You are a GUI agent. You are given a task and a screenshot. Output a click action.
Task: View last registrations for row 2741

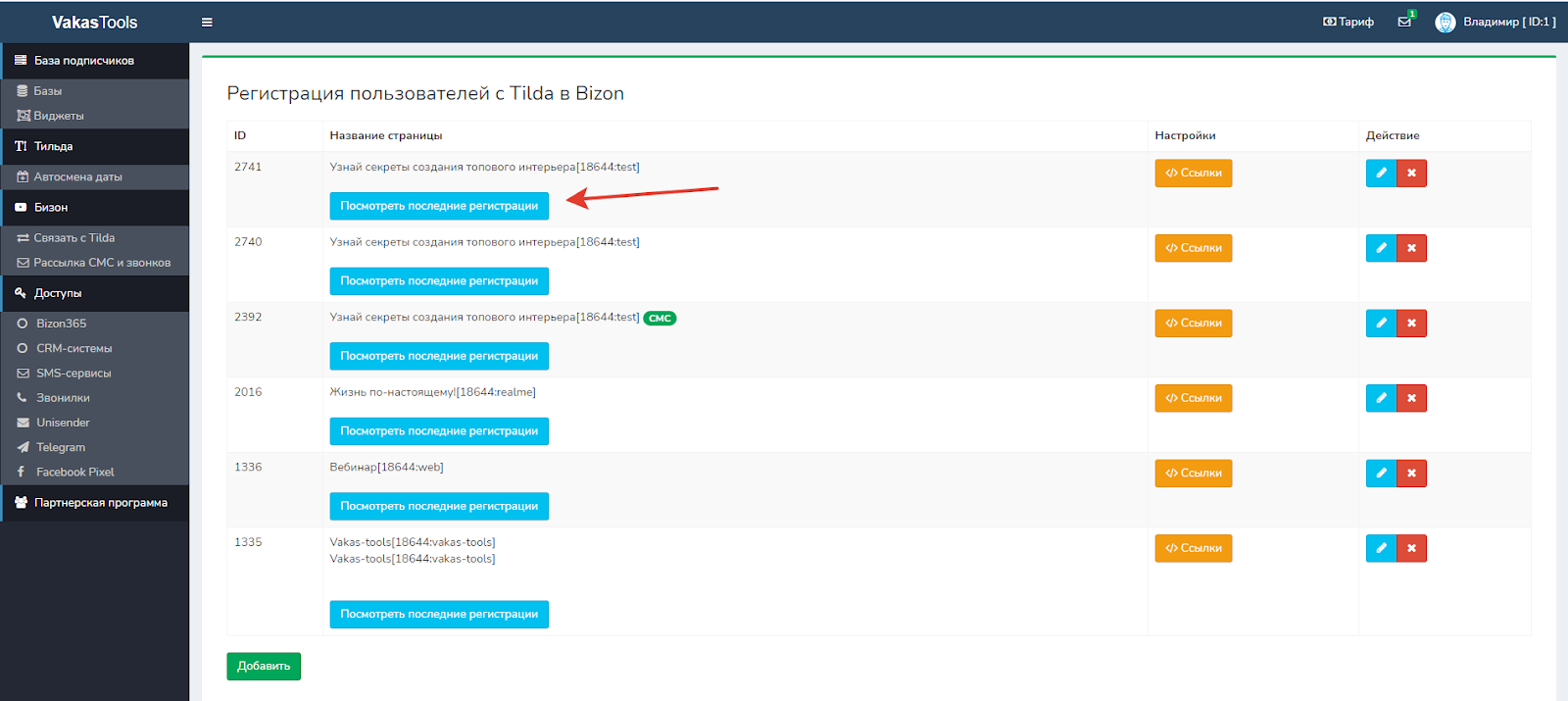[x=439, y=206]
